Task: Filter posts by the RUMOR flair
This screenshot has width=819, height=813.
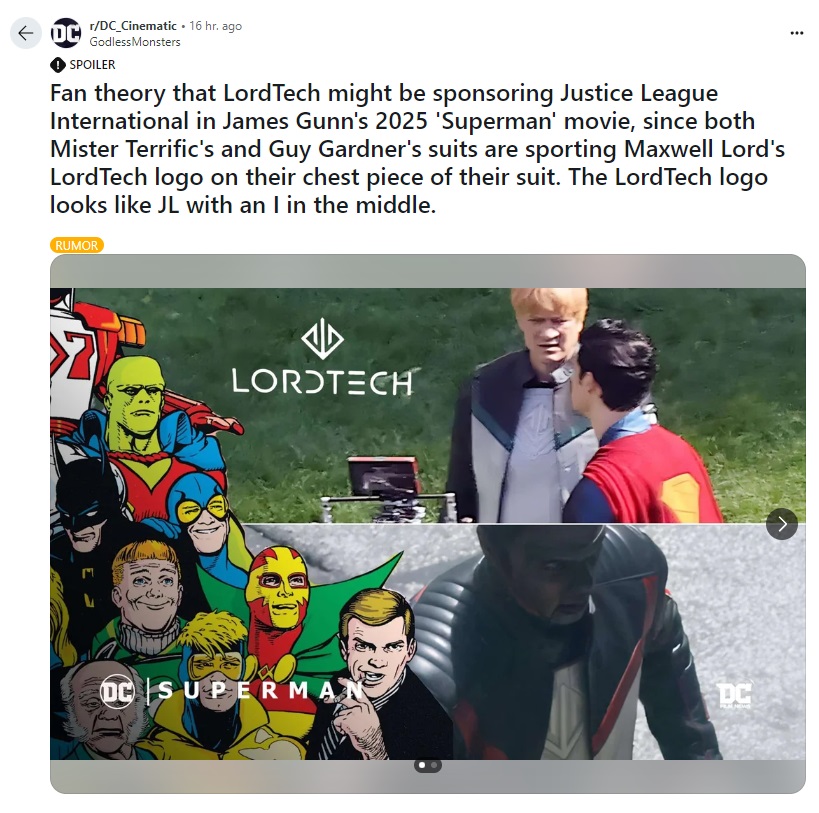Action: (x=77, y=245)
